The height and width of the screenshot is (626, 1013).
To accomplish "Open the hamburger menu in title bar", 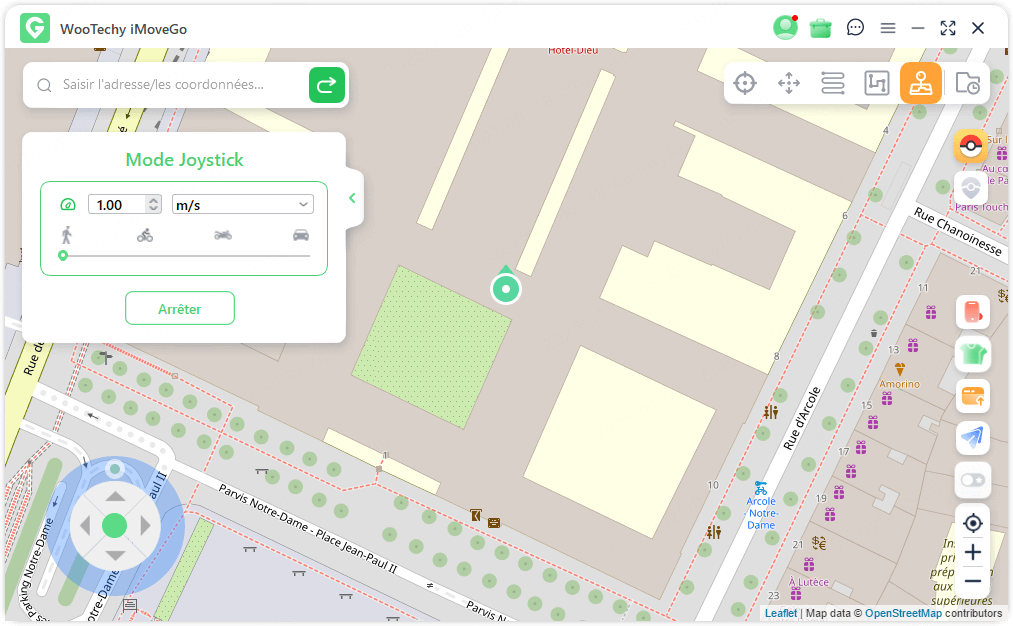I will pos(888,28).
